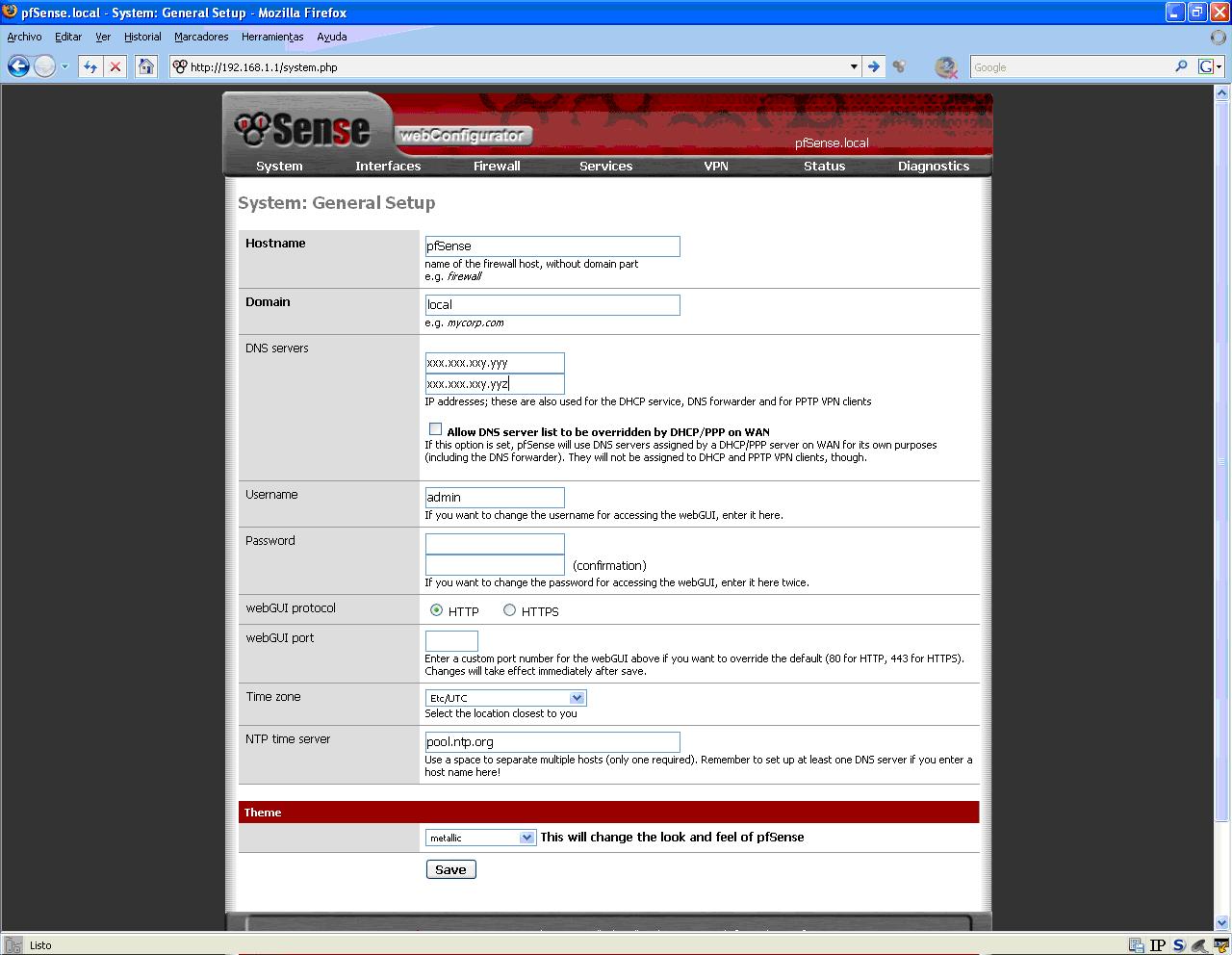Image resolution: width=1232 pixels, height=955 pixels.
Task: Click the Listo status bar text
Action: [40, 945]
